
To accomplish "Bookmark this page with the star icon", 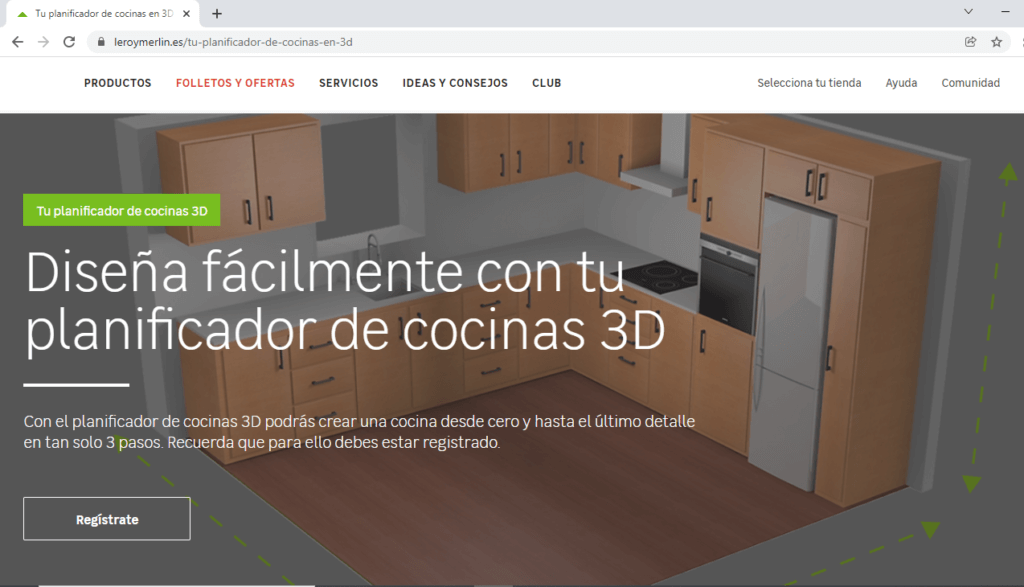I will (x=996, y=42).
